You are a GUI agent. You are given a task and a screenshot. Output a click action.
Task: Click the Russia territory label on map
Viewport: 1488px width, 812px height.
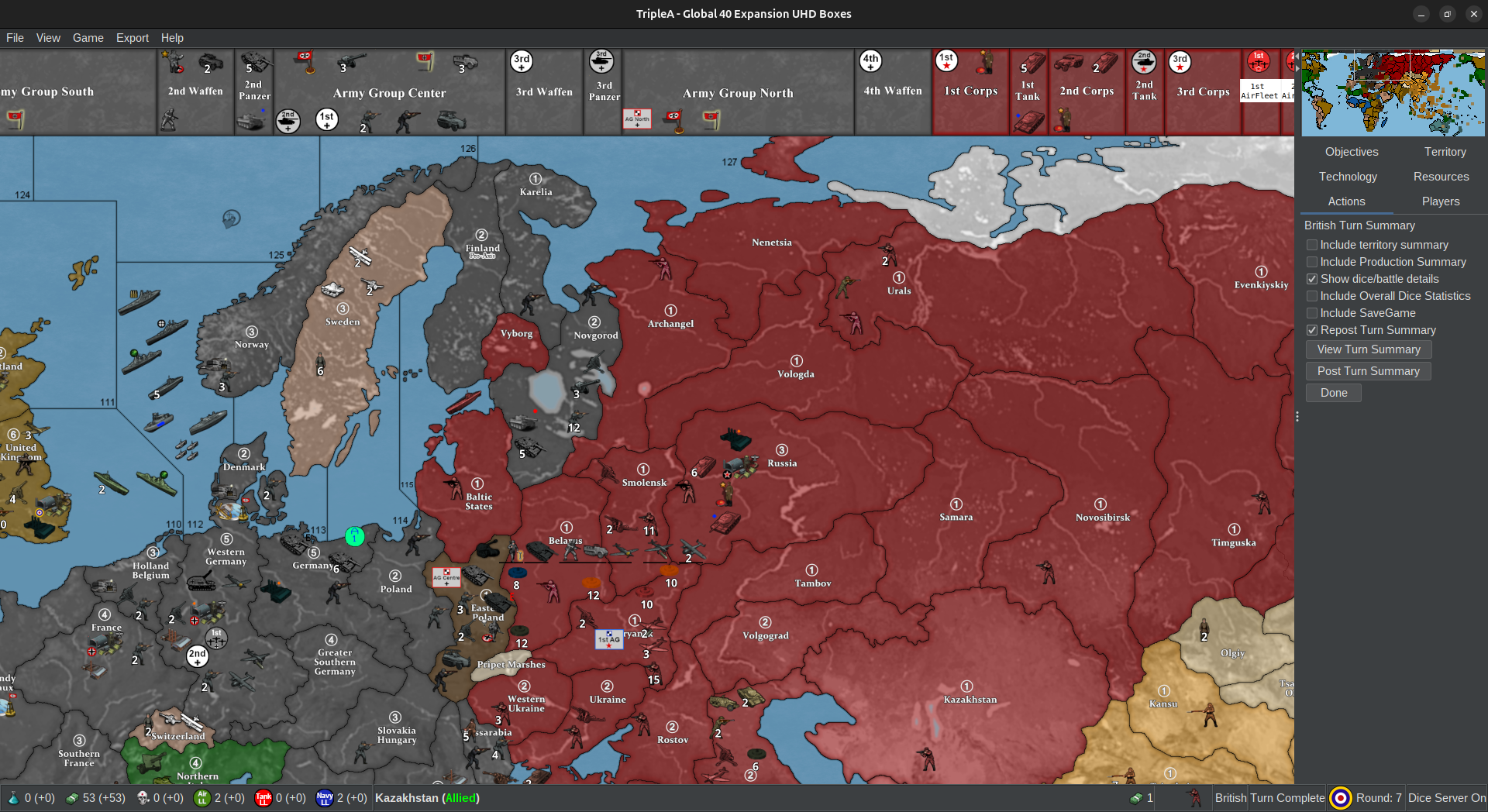(782, 463)
